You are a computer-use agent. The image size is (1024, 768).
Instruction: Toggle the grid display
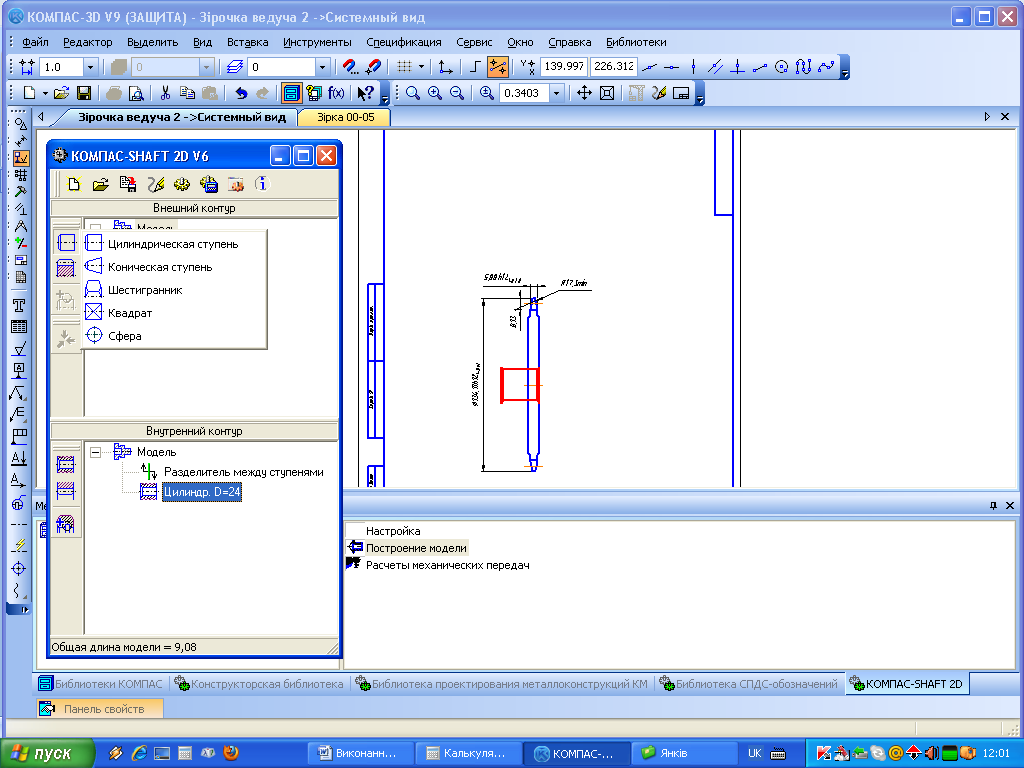[x=404, y=67]
